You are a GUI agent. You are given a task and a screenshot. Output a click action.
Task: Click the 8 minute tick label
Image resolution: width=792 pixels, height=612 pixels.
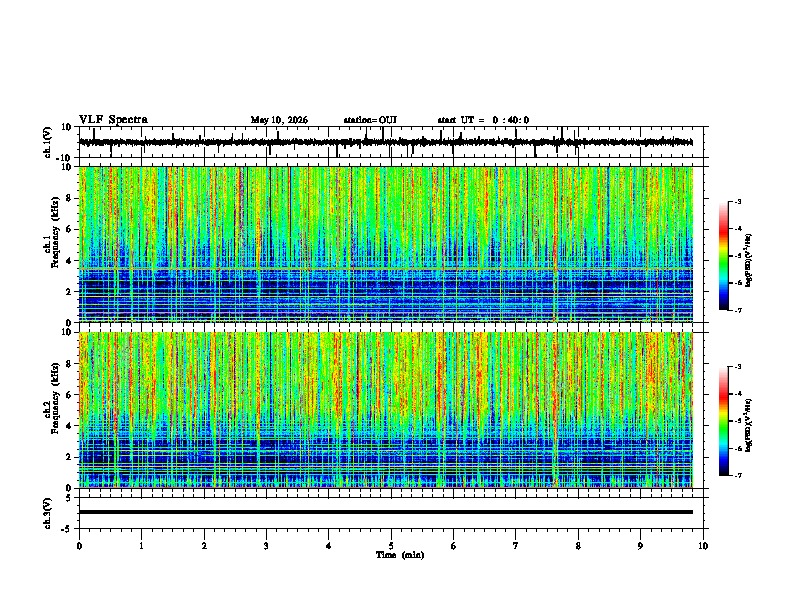click(578, 546)
